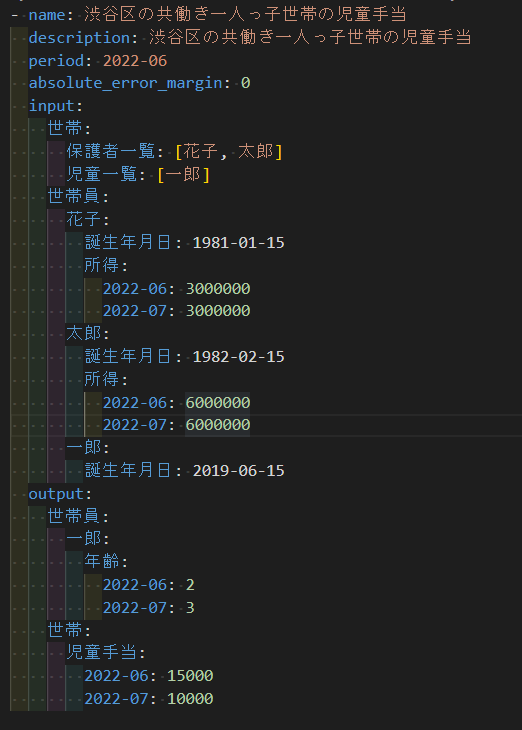Click the 一郎 key under output
522x730 pixels.
coord(83,538)
